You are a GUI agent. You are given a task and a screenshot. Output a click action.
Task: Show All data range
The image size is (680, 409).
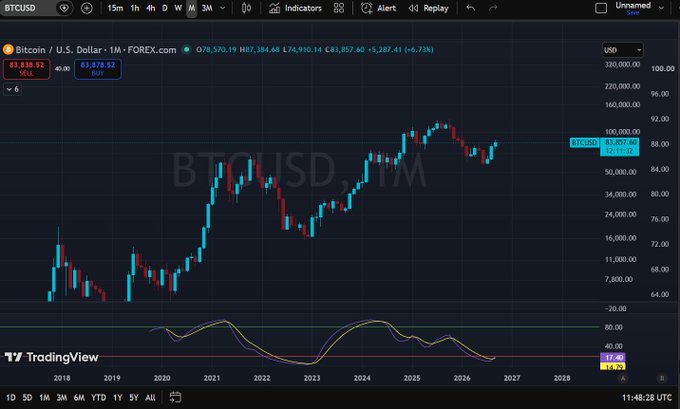coord(150,398)
